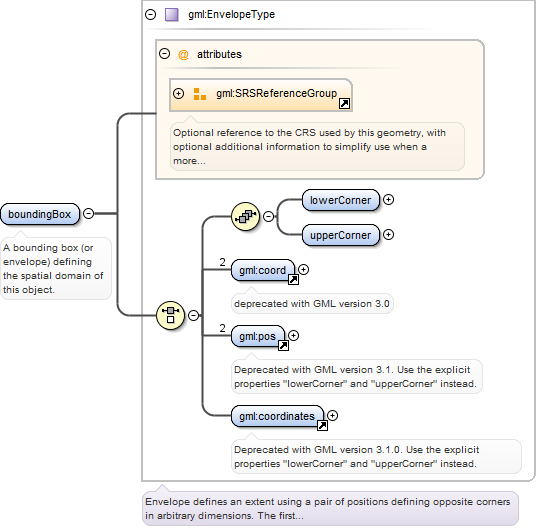
Task: Click the 'deprecated with GML version 3.0' note
Action: pyautogui.click(x=312, y=304)
